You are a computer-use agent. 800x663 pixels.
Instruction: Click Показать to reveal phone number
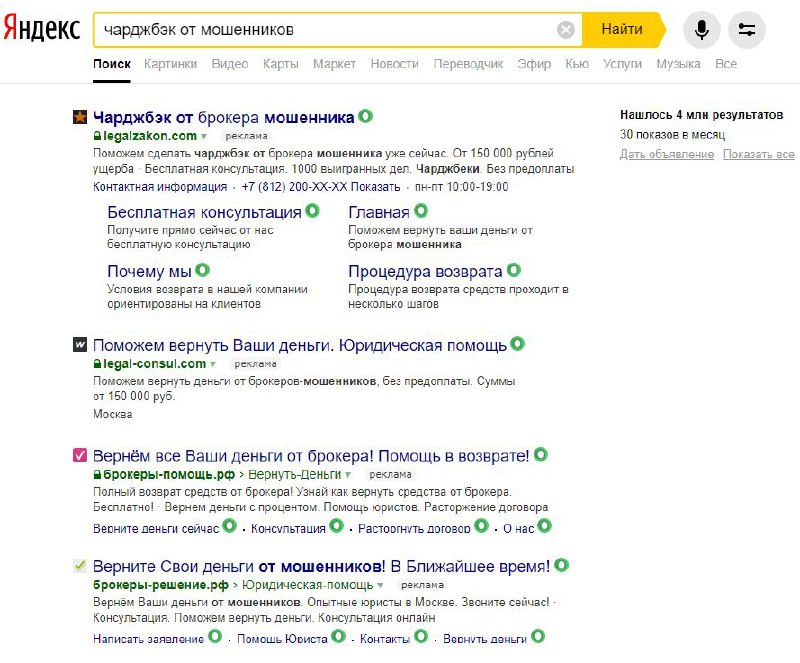376,187
